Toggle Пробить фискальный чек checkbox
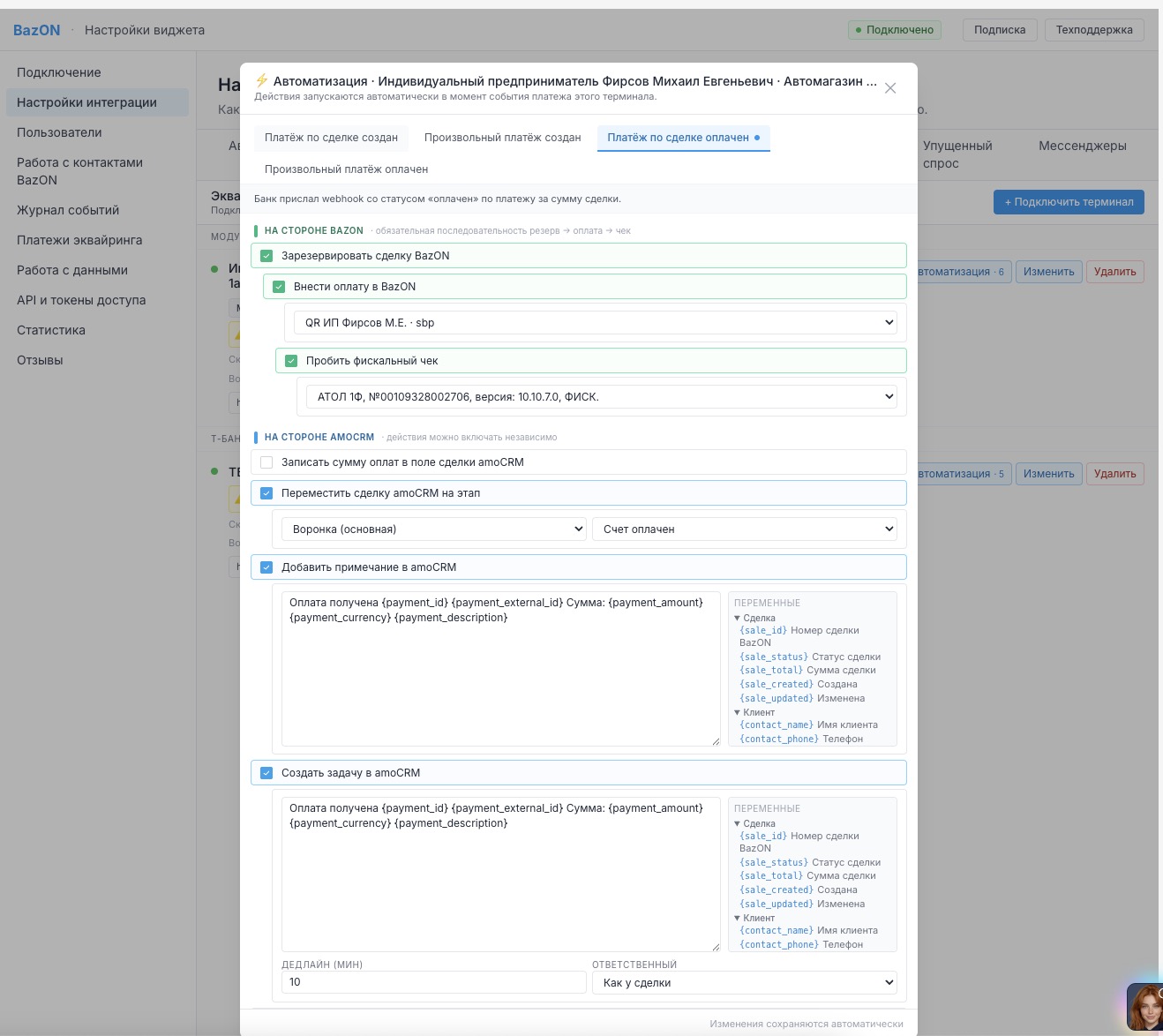The width and height of the screenshot is (1163, 1036). click(291, 361)
